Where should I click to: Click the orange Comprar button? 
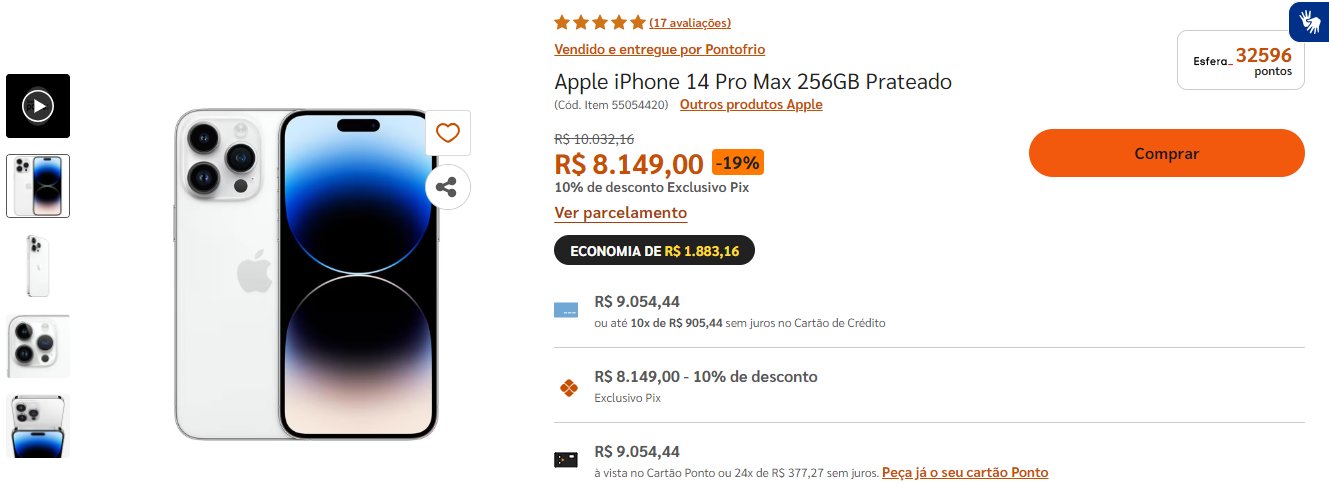click(1166, 153)
